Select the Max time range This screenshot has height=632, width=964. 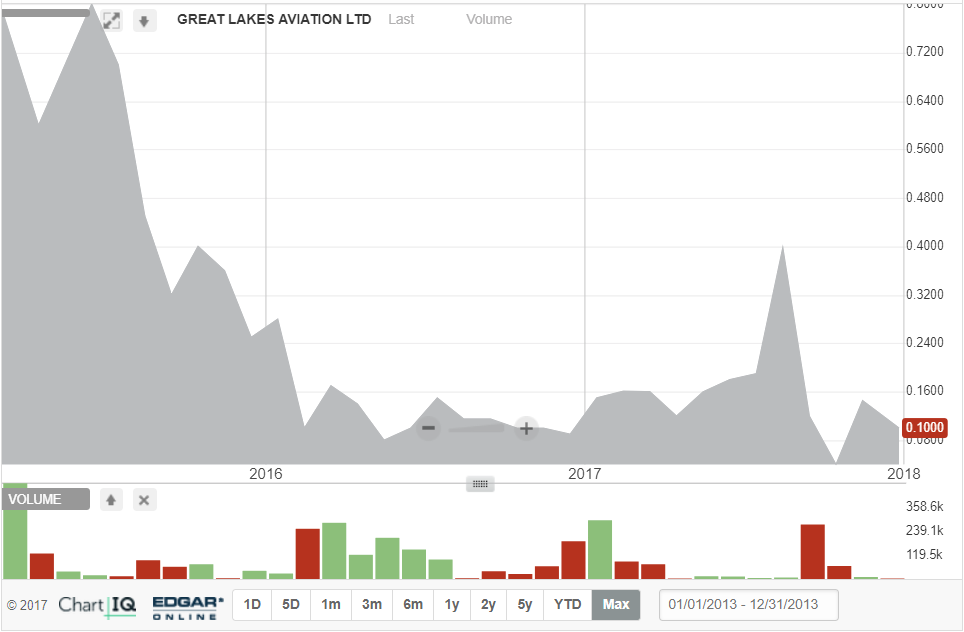point(616,605)
